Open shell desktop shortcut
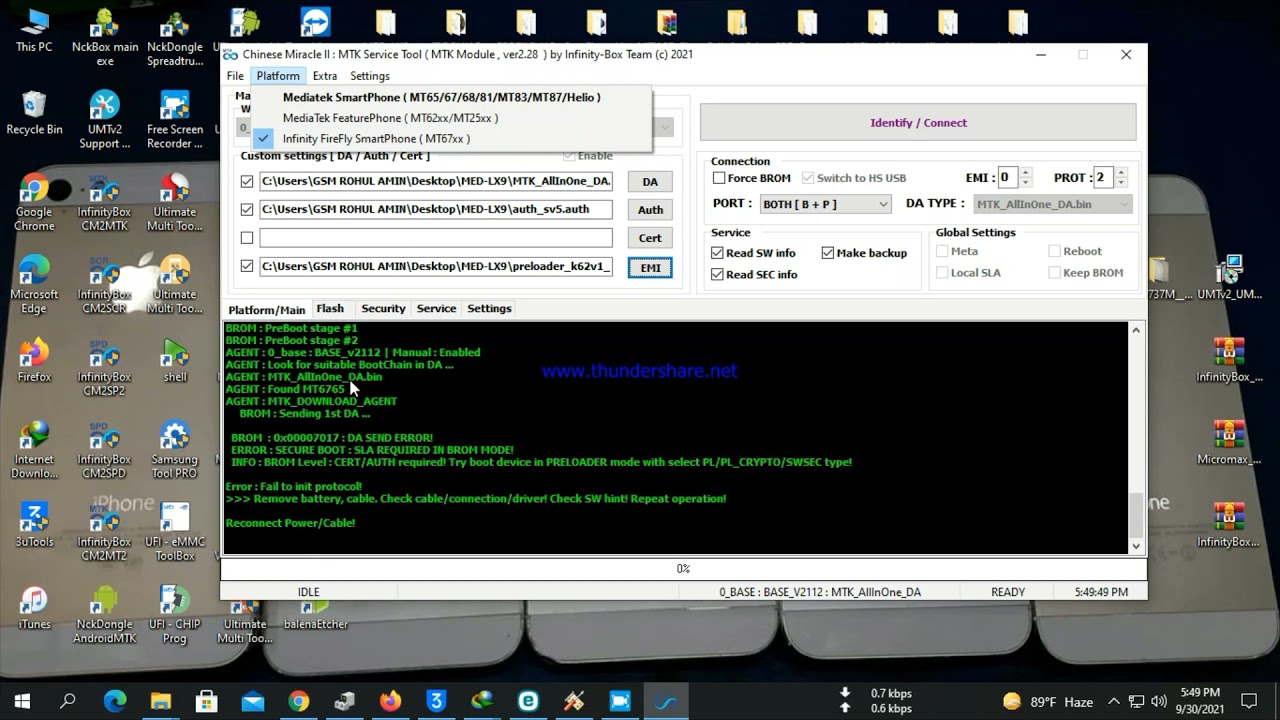 click(x=175, y=360)
